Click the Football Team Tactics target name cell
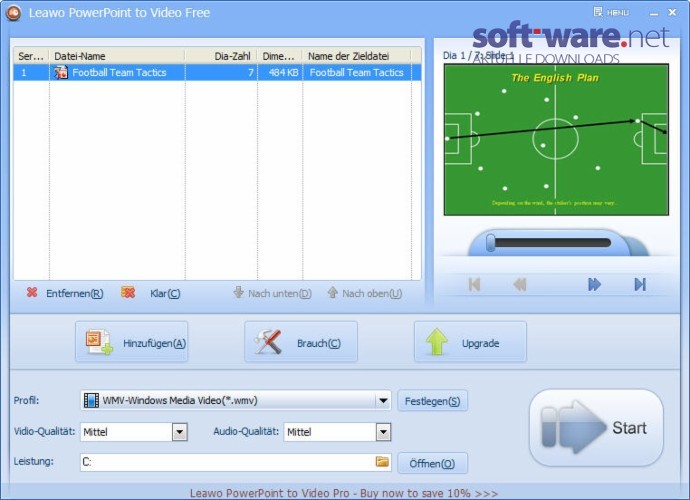 (356, 73)
